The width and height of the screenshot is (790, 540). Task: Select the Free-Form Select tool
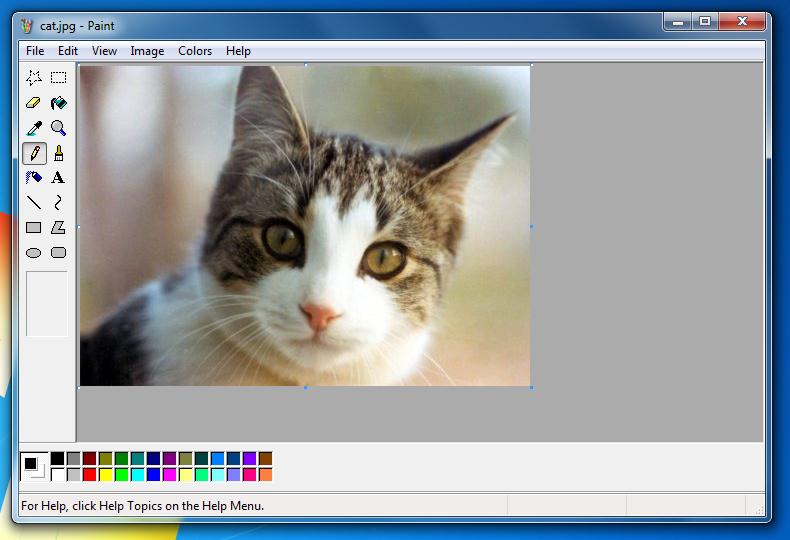coord(34,78)
